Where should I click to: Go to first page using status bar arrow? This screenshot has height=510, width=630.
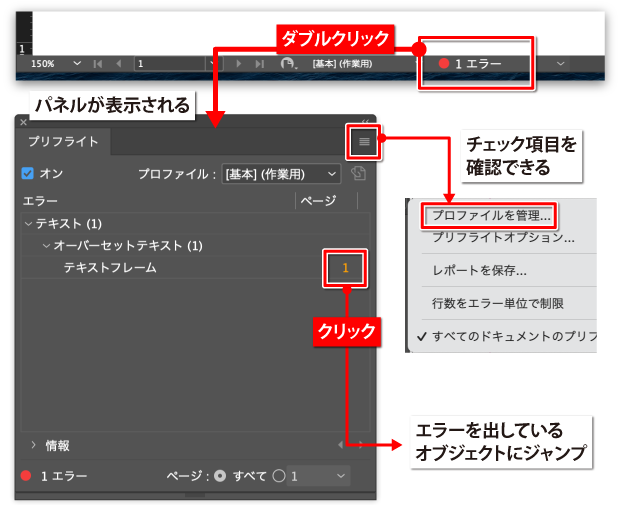click(x=98, y=63)
